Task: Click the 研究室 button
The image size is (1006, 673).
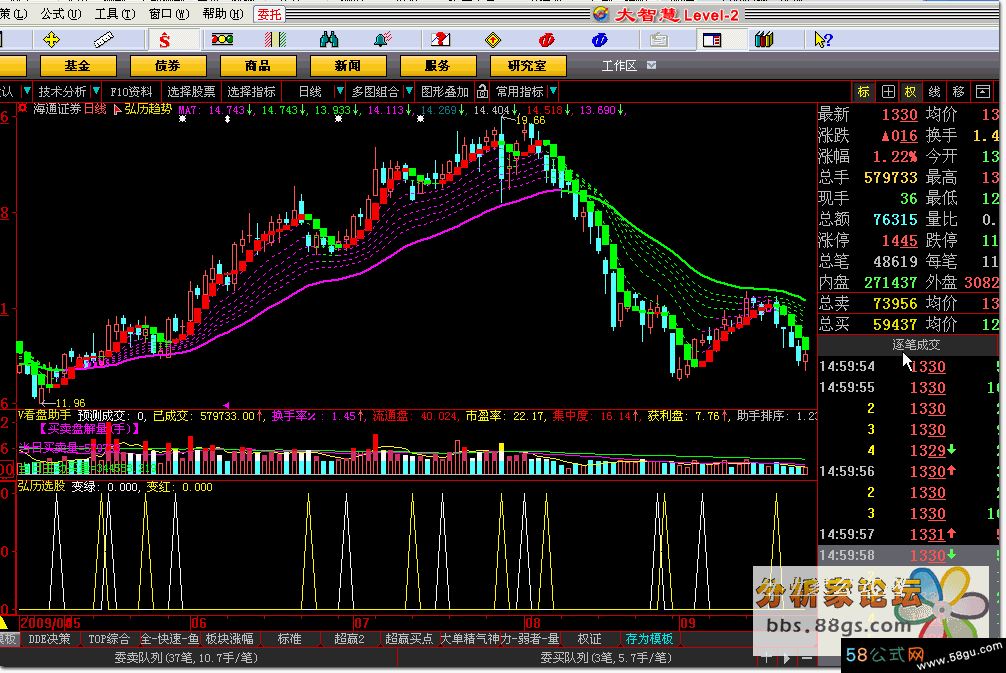Action: 527,66
